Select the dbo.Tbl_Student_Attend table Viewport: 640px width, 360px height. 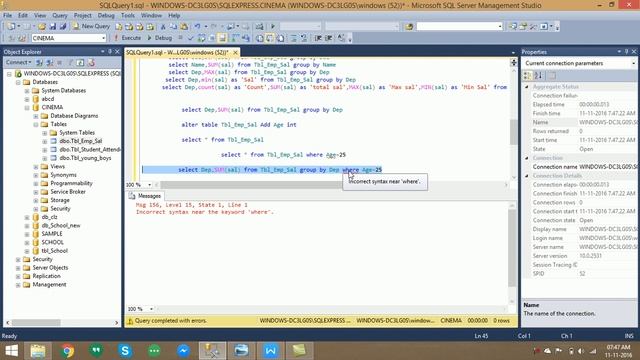coord(89,149)
